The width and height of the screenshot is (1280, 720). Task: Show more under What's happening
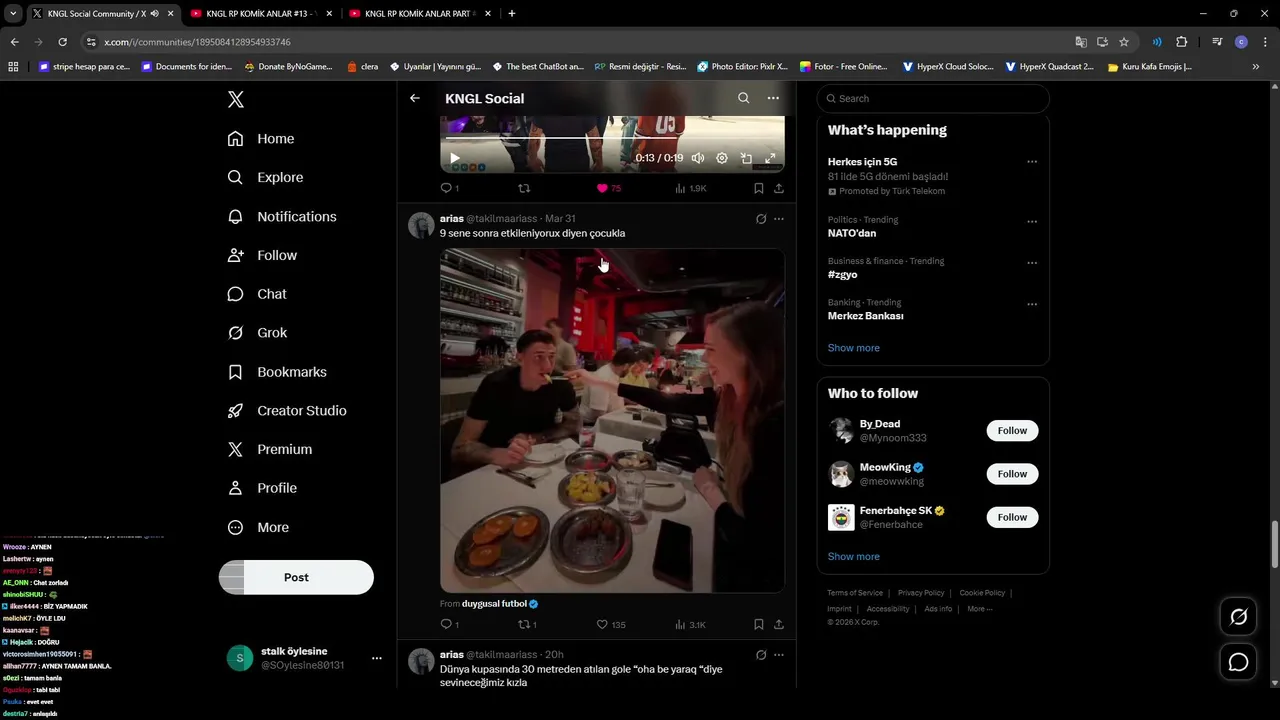[854, 348]
